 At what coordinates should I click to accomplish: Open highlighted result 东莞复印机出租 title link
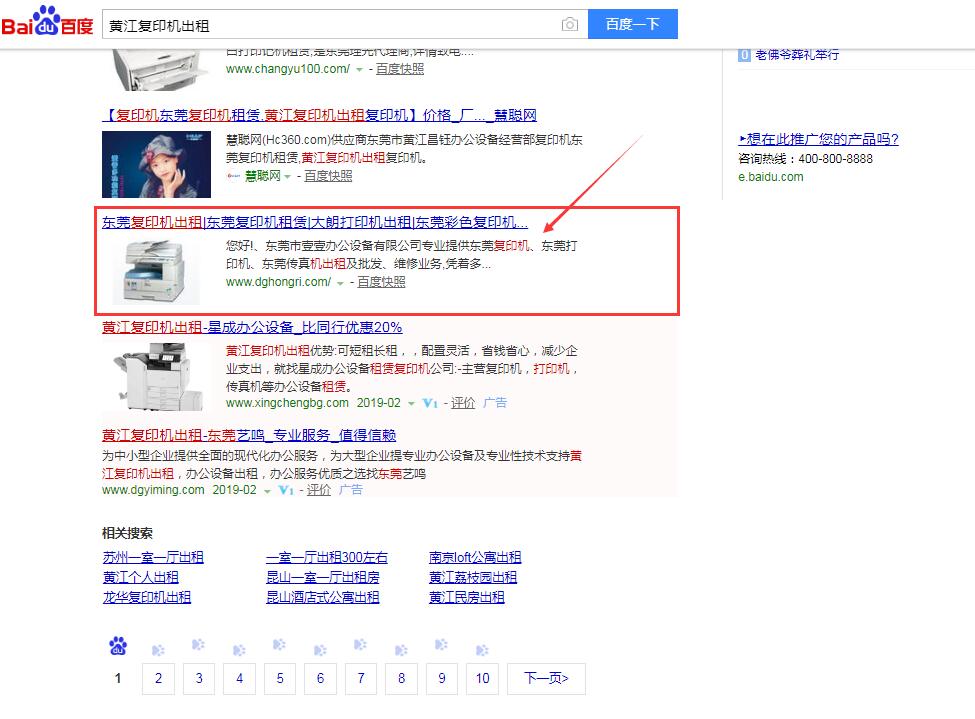click(314, 222)
